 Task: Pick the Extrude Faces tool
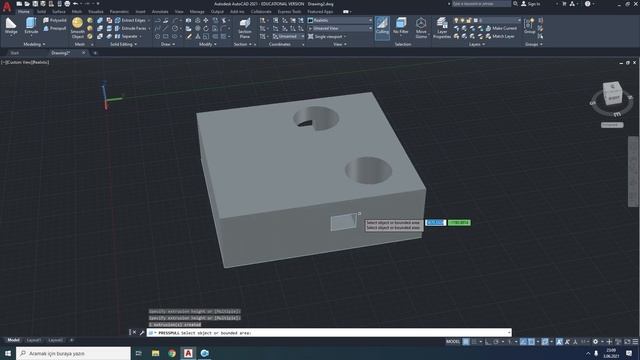131,28
